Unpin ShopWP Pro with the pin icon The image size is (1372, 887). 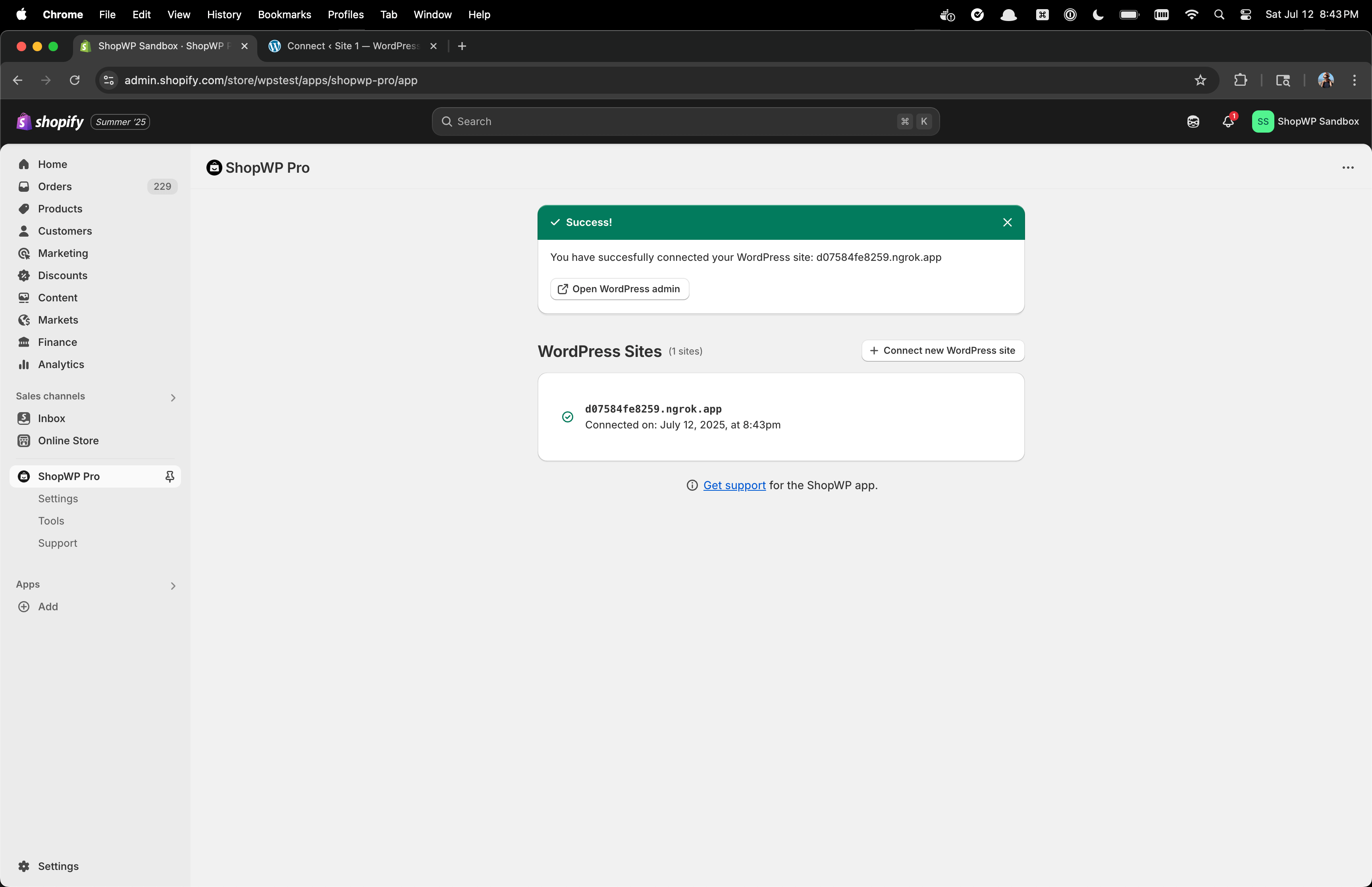[x=170, y=476]
